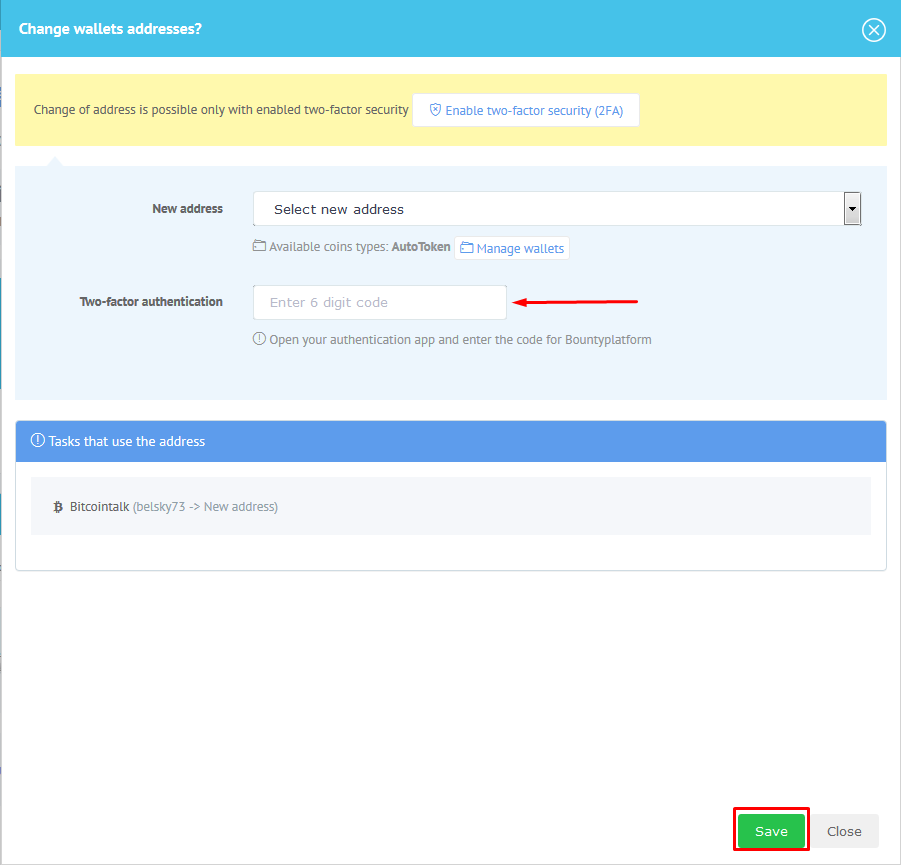This screenshot has width=901, height=865.
Task: Click the green Save button
Action: coord(771,831)
